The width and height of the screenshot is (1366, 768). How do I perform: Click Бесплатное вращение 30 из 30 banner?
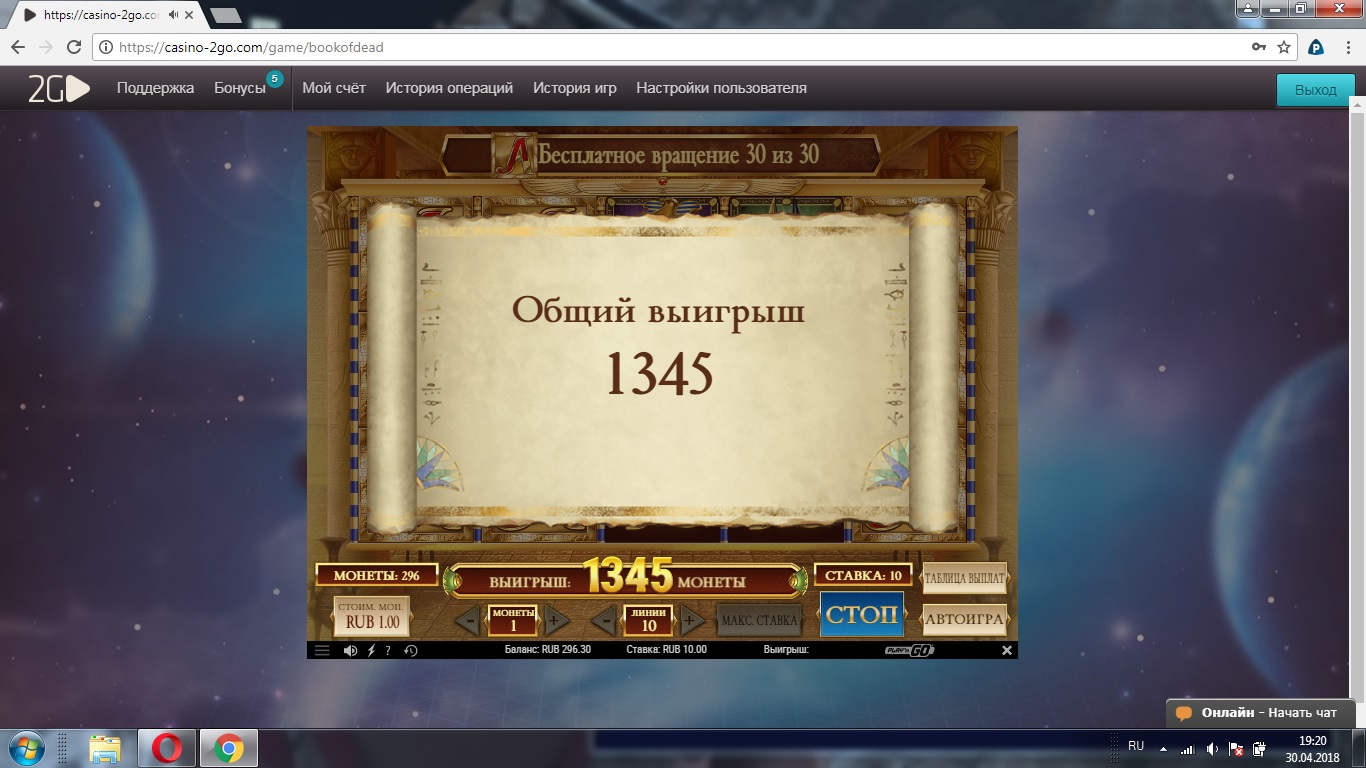point(661,154)
